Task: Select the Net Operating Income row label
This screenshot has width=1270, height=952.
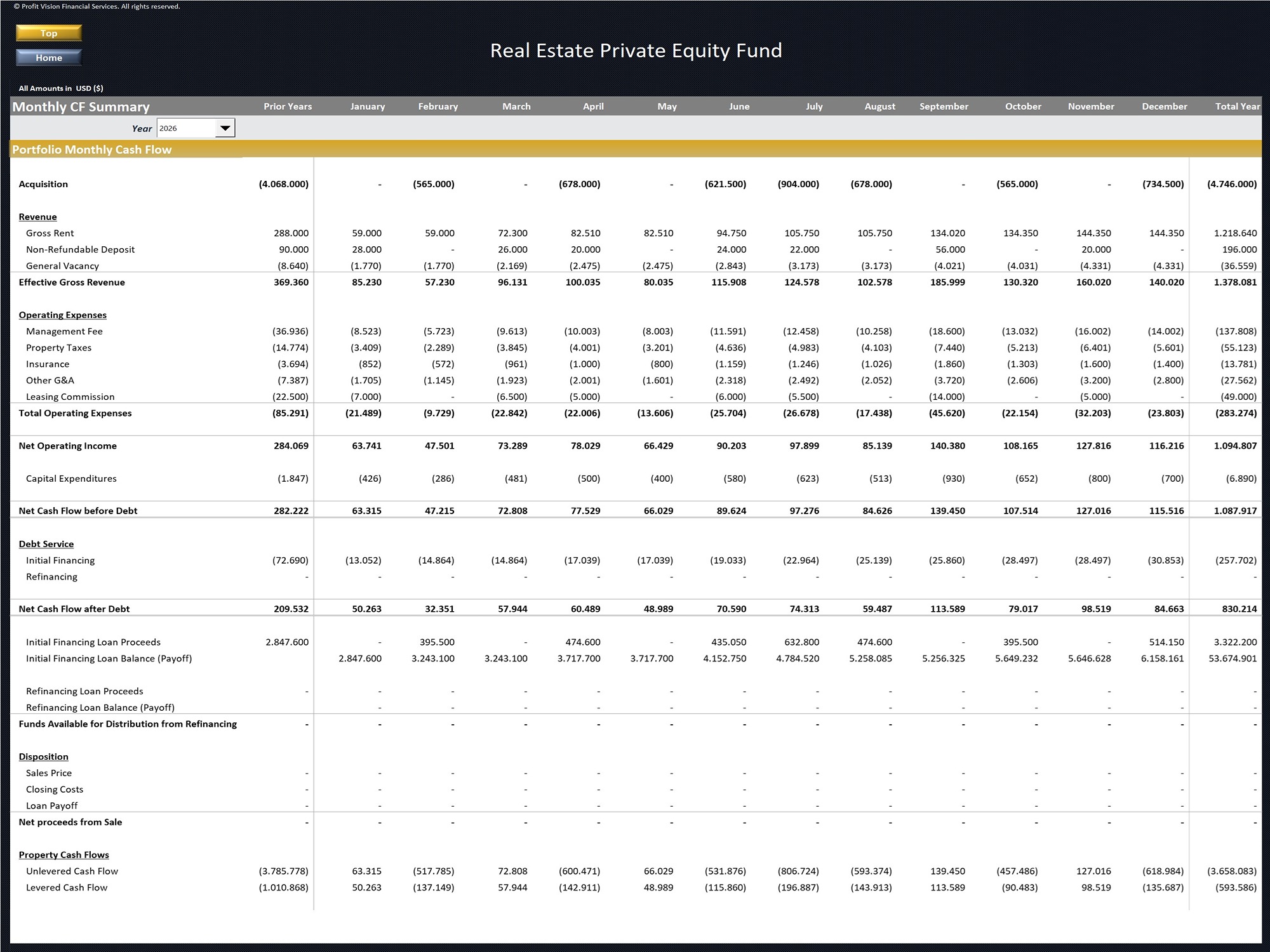Action: coord(67,446)
